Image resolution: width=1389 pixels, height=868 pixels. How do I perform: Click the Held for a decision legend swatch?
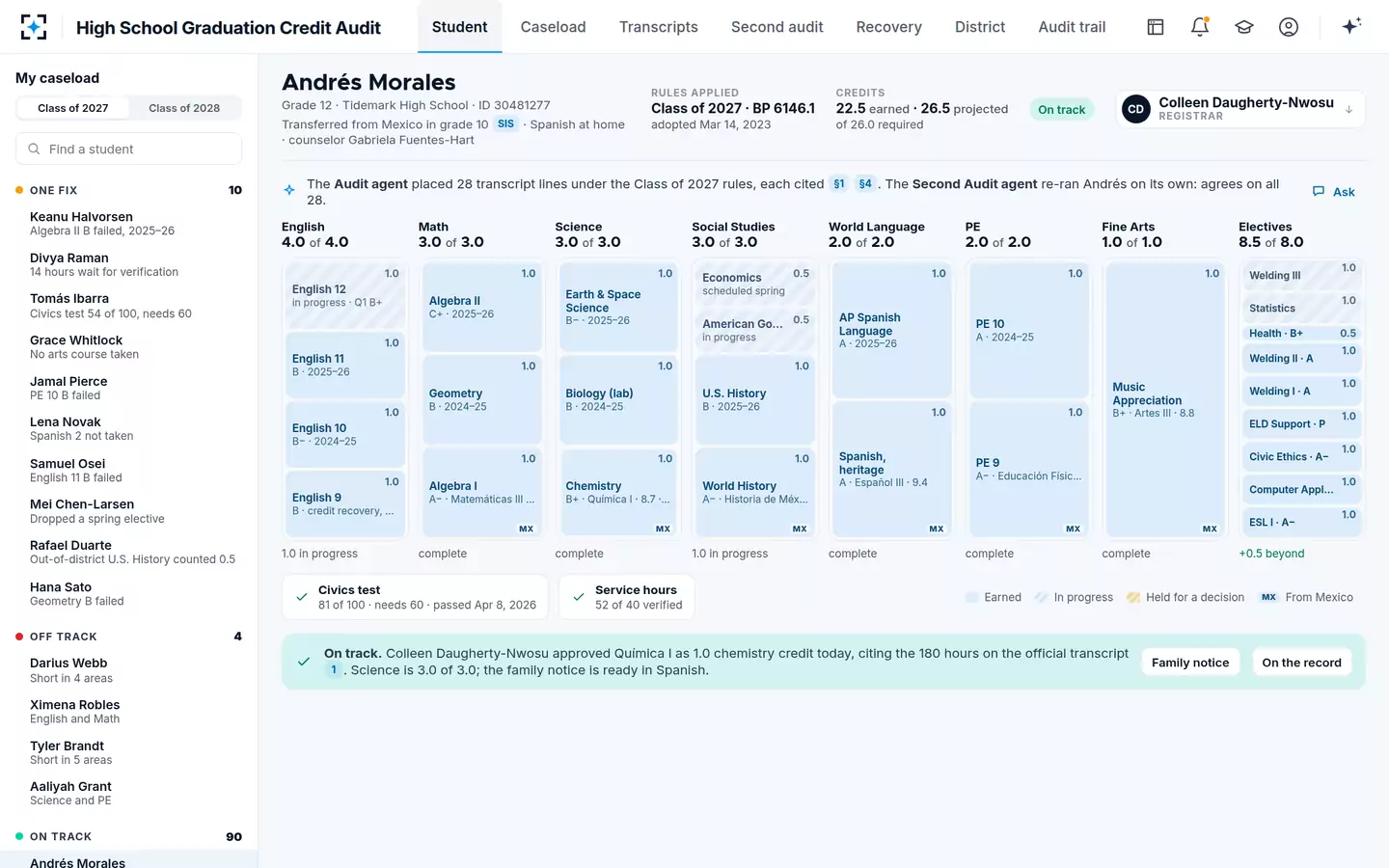1133,597
